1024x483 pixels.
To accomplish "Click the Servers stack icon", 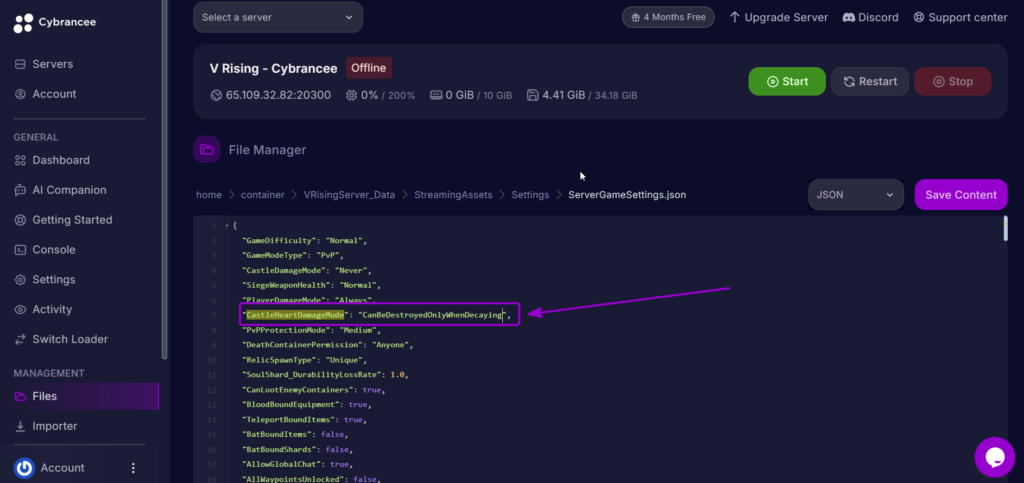I will point(20,64).
